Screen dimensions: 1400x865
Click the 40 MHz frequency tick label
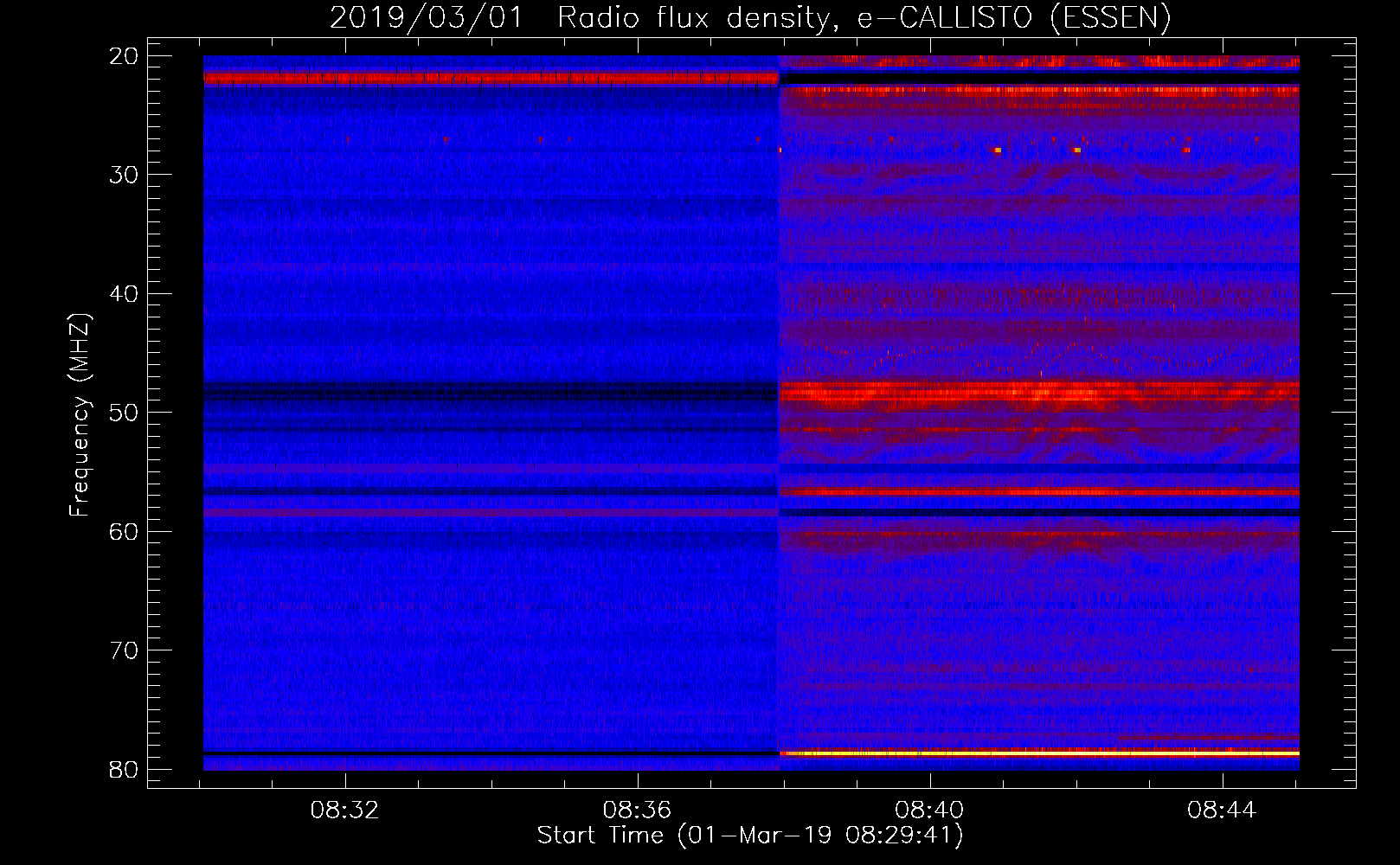pyautogui.click(x=124, y=294)
